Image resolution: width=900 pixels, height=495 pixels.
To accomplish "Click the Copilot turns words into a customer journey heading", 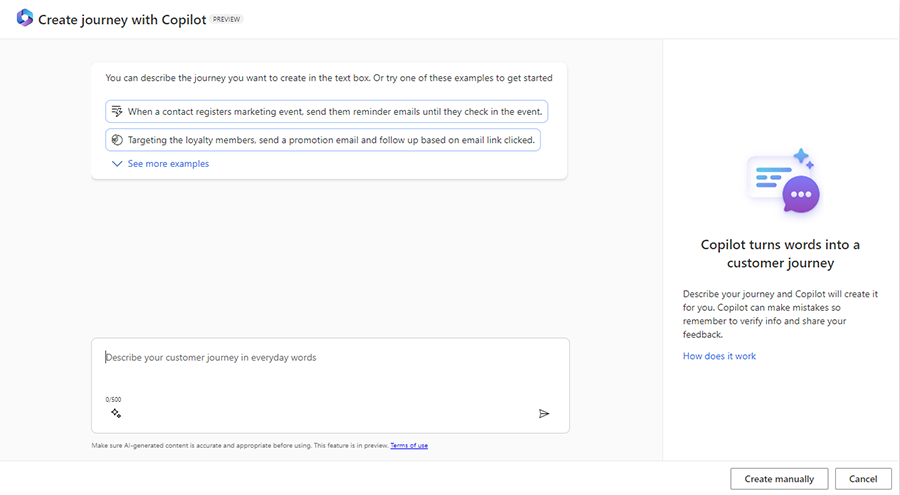I will click(x=780, y=254).
